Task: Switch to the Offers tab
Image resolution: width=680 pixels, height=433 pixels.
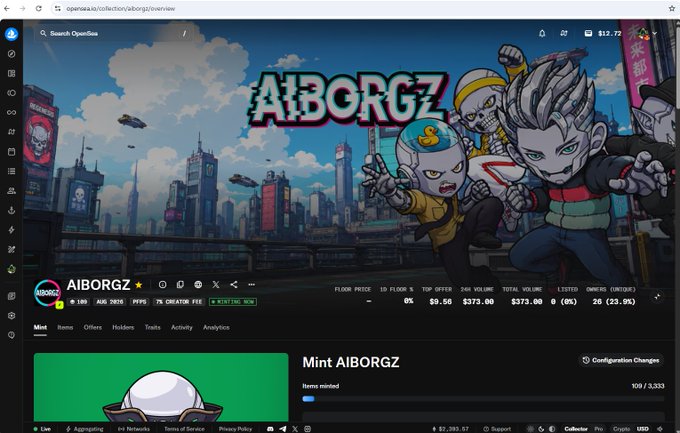Action: click(x=92, y=328)
